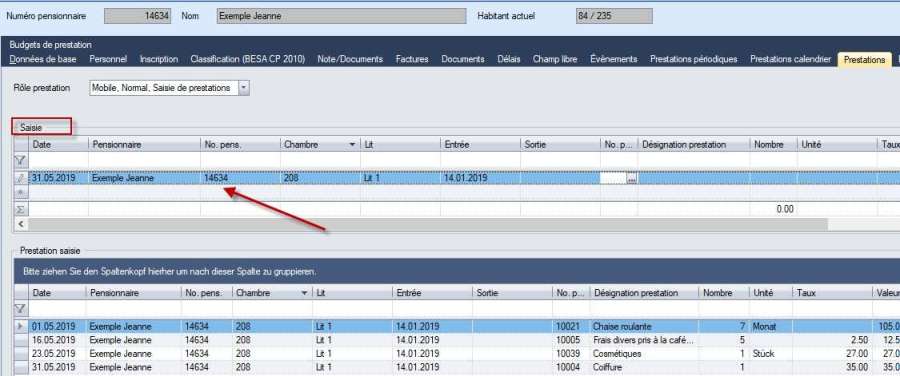Open the Données de base tab

click(x=43, y=59)
